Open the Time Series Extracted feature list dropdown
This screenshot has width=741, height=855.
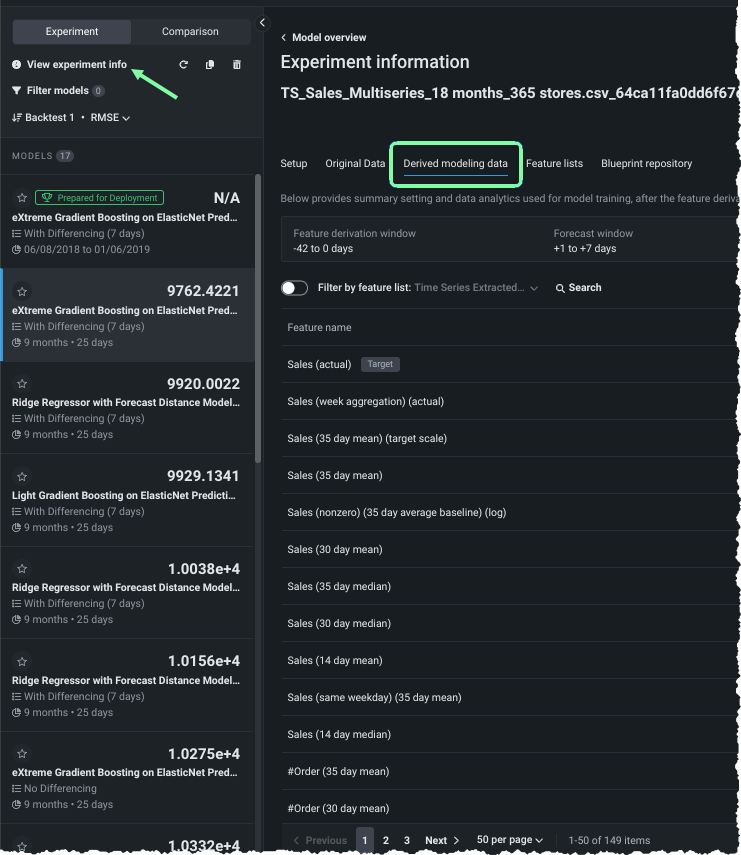coord(475,288)
